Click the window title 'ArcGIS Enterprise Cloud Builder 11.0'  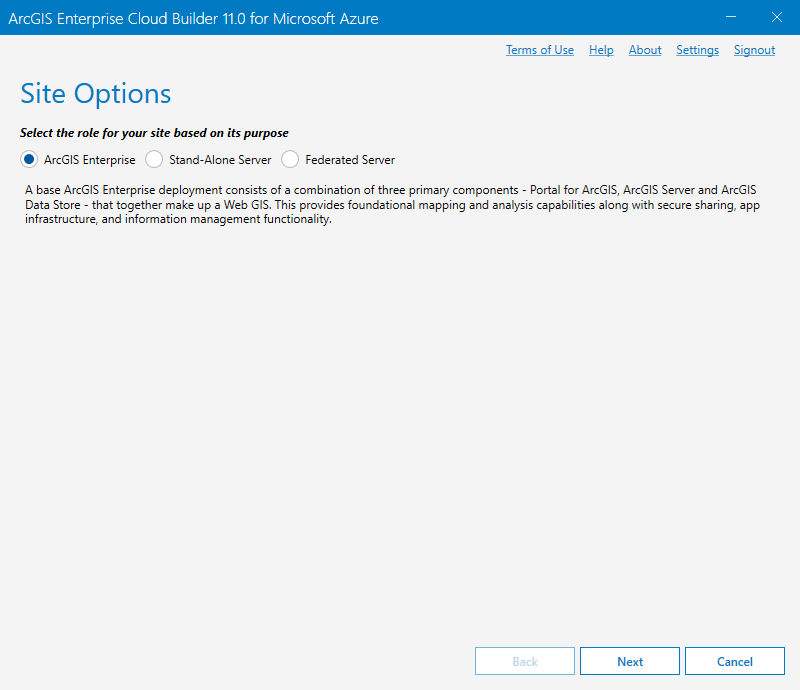coord(193,19)
